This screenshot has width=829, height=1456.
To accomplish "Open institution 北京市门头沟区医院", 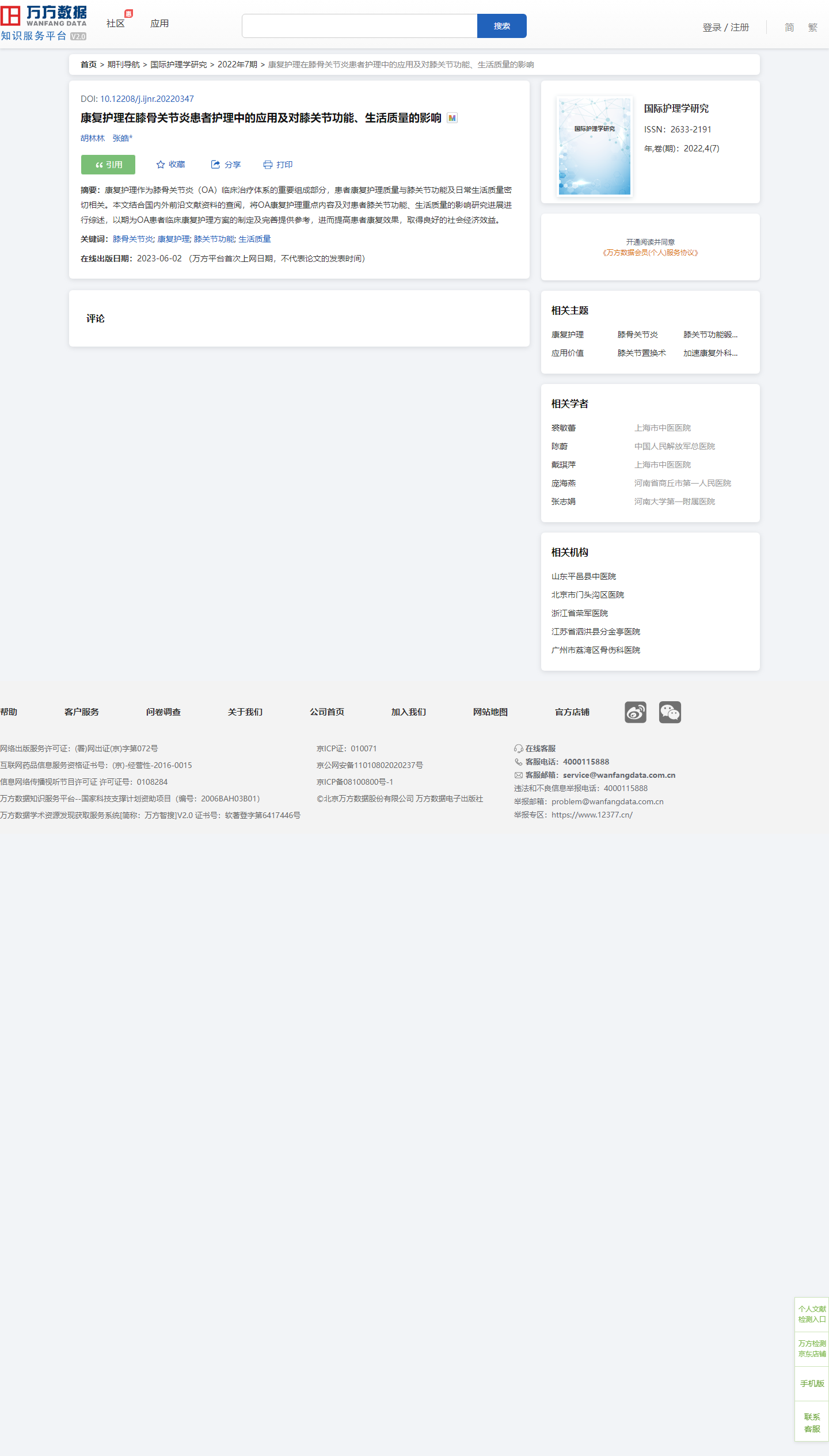I will [588, 595].
